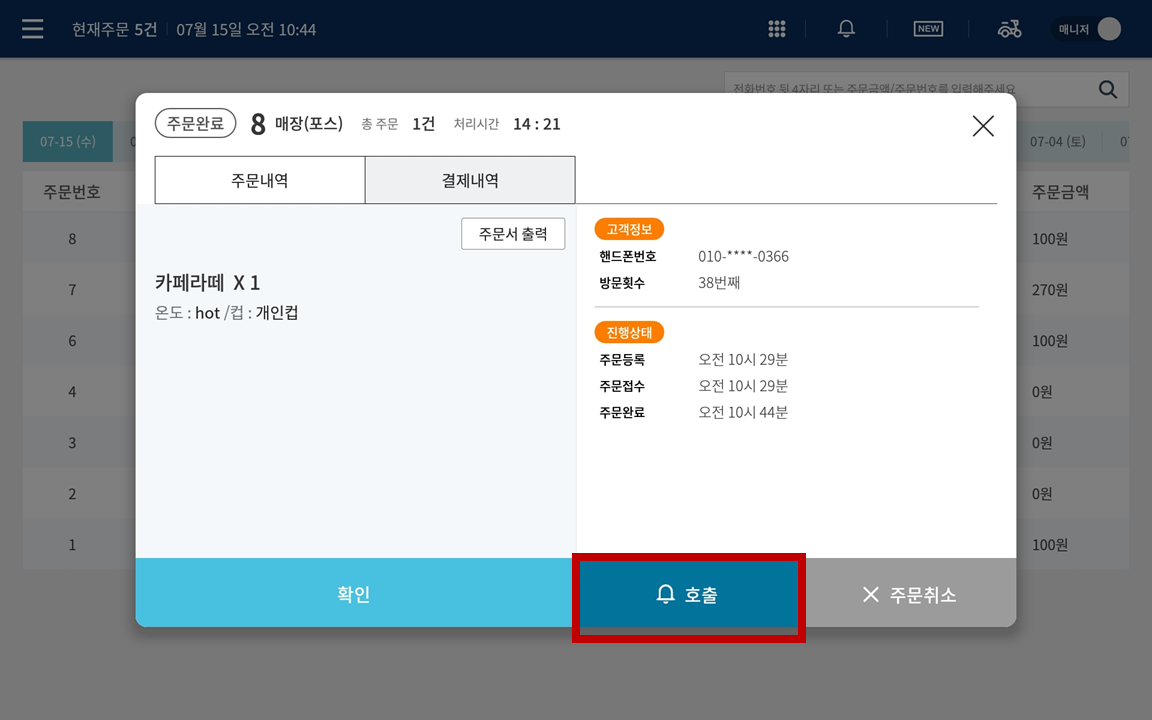Switch to the 결제내역 tab
This screenshot has height=720, width=1152.
tap(470, 180)
